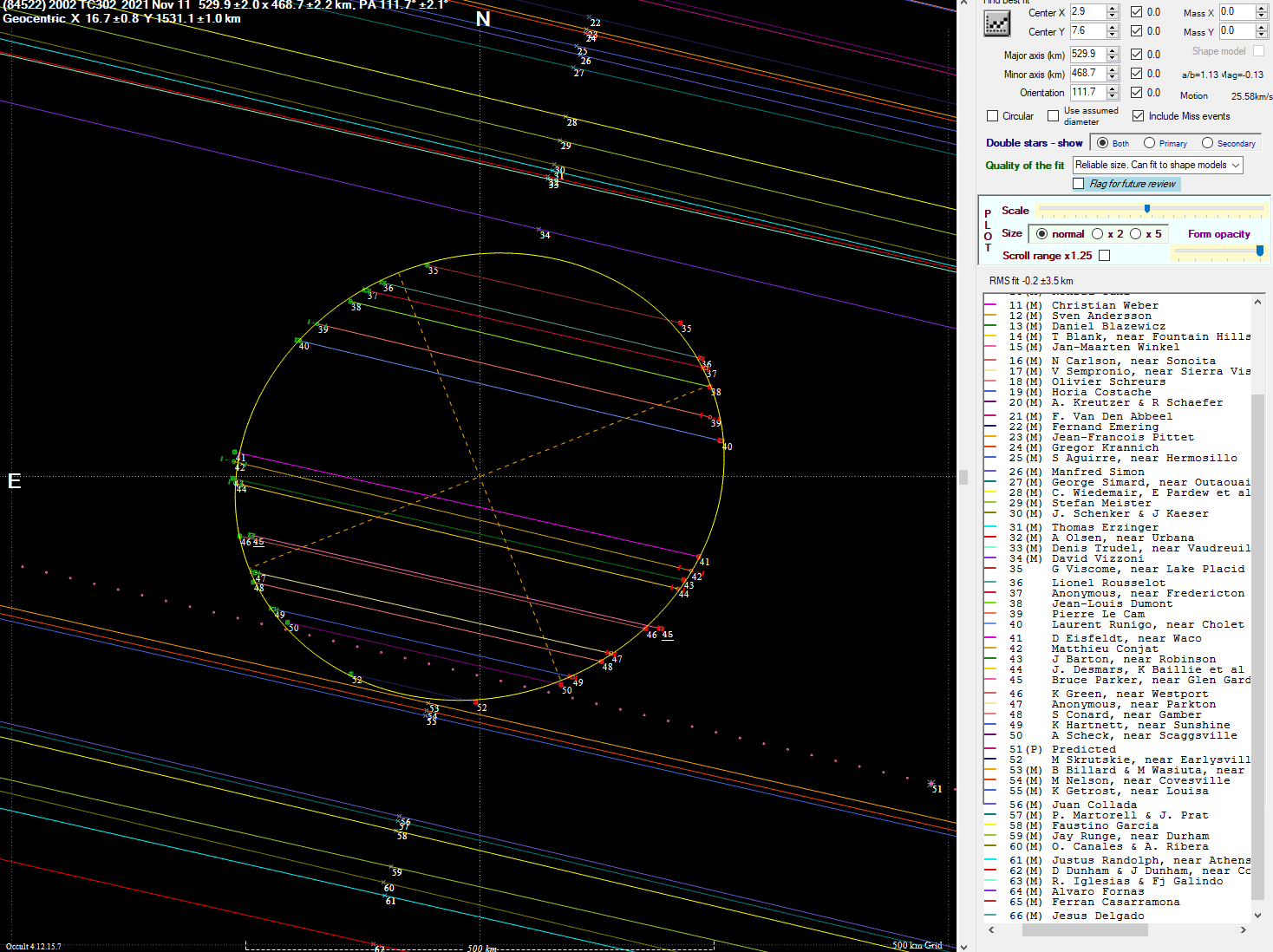
Task: Click the Motion 25.58km/s value
Action: 1252,96
